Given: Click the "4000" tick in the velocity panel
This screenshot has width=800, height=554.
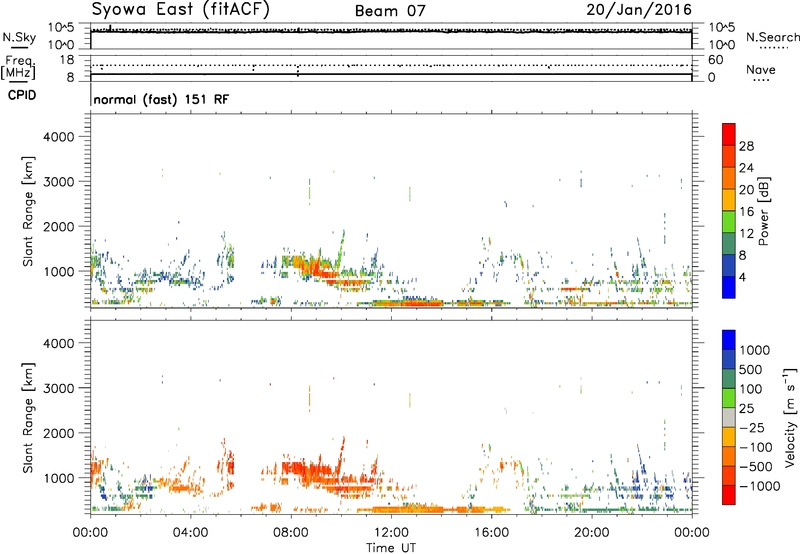Looking at the screenshot, I should 59,343.
